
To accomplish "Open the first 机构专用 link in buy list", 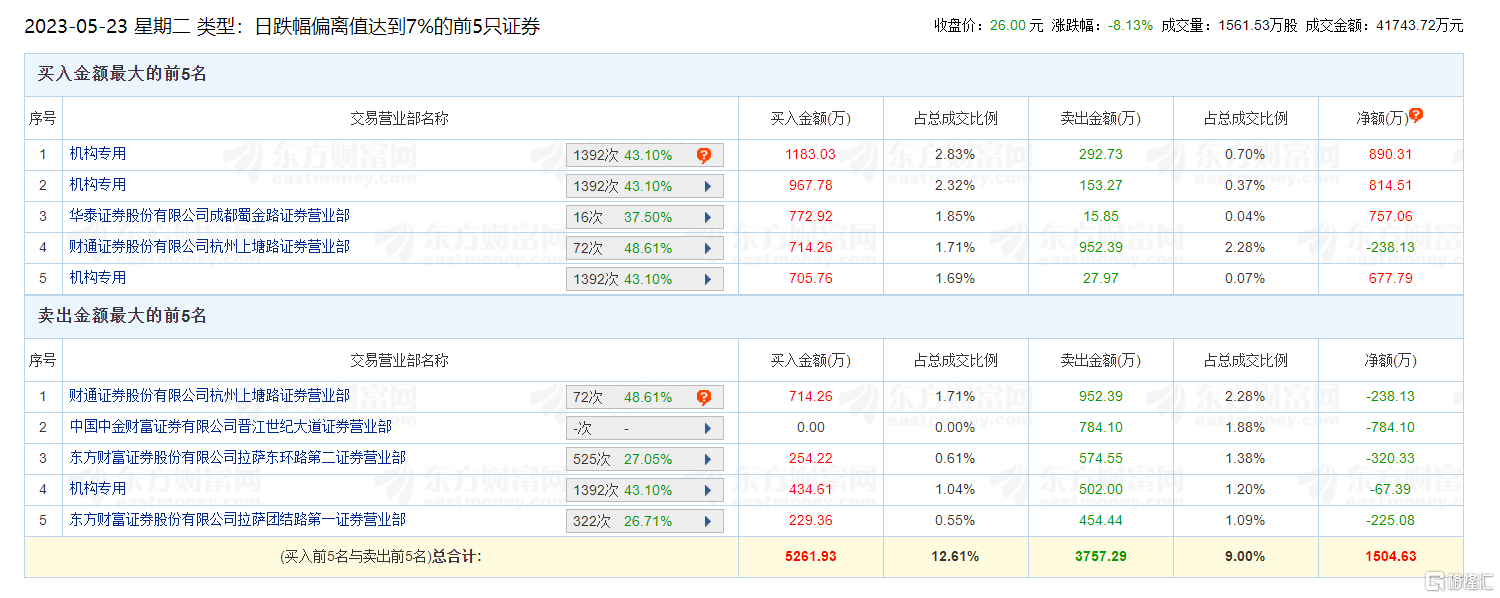I will [x=98, y=154].
